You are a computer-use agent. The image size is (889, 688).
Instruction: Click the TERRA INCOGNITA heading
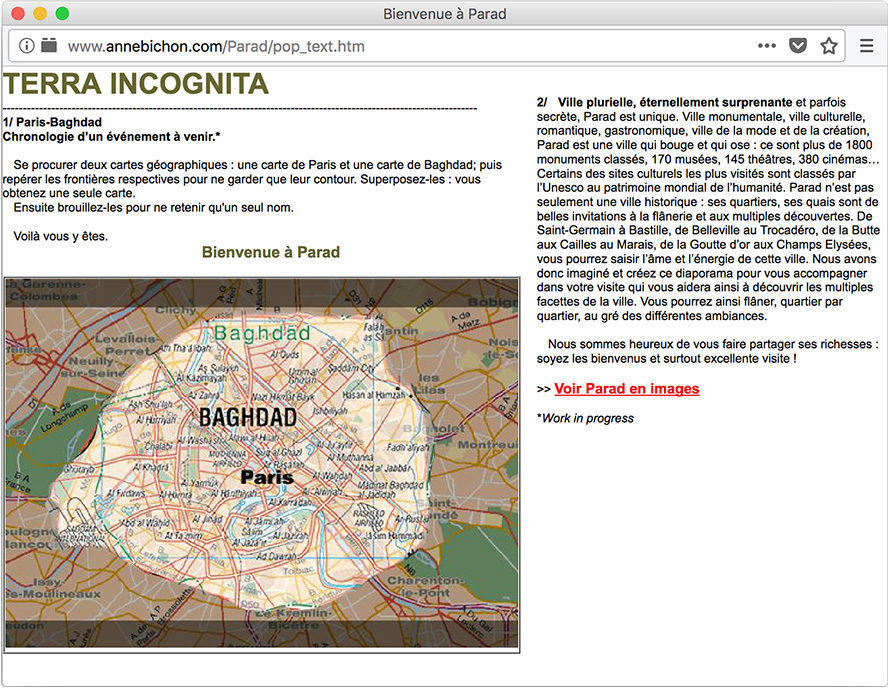pos(136,84)
